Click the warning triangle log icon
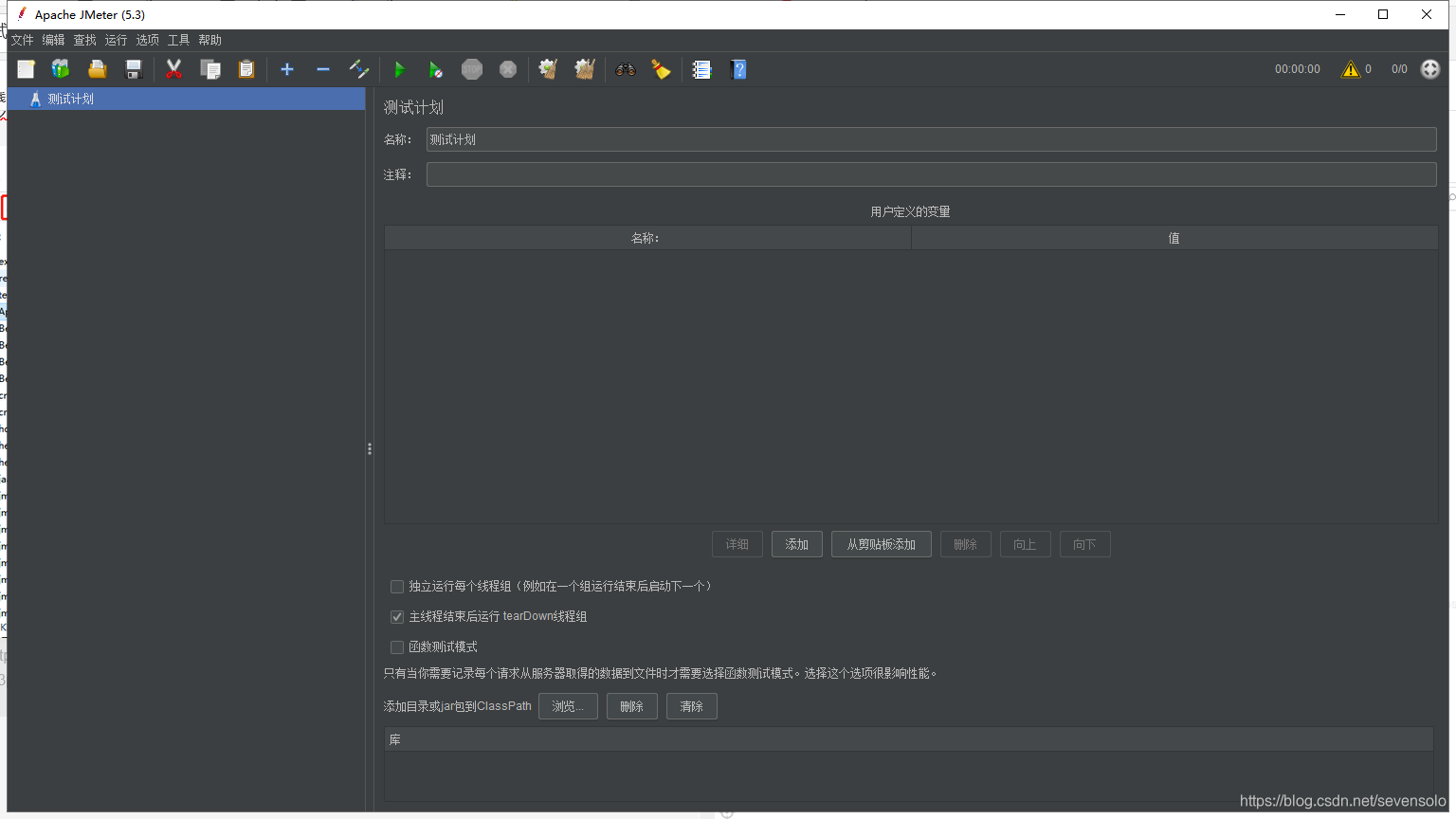Screen dimensions: 1456x819 point(1351,69)
